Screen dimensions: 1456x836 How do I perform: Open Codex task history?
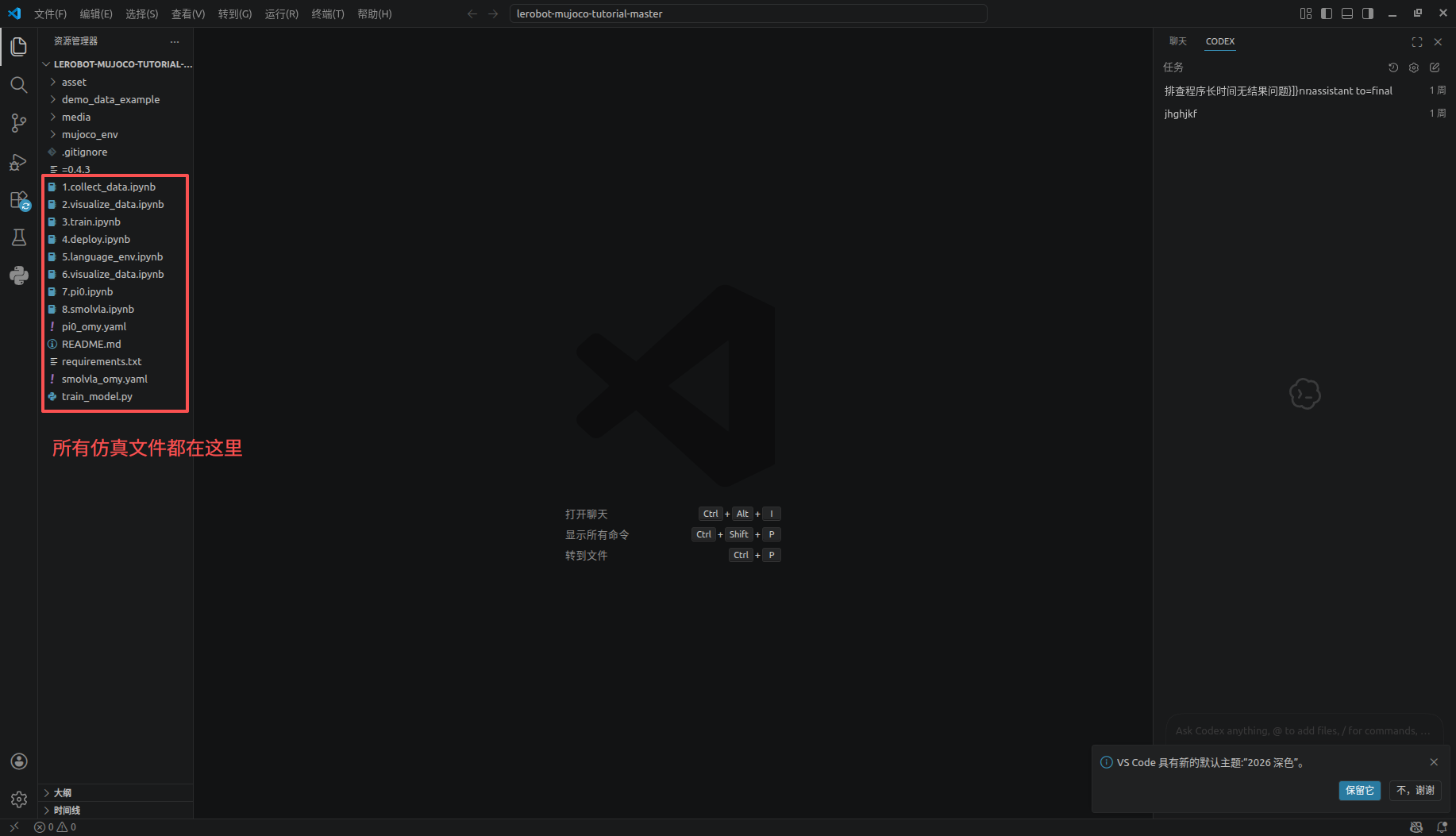pyautogui.click(x=1393, y=67)
